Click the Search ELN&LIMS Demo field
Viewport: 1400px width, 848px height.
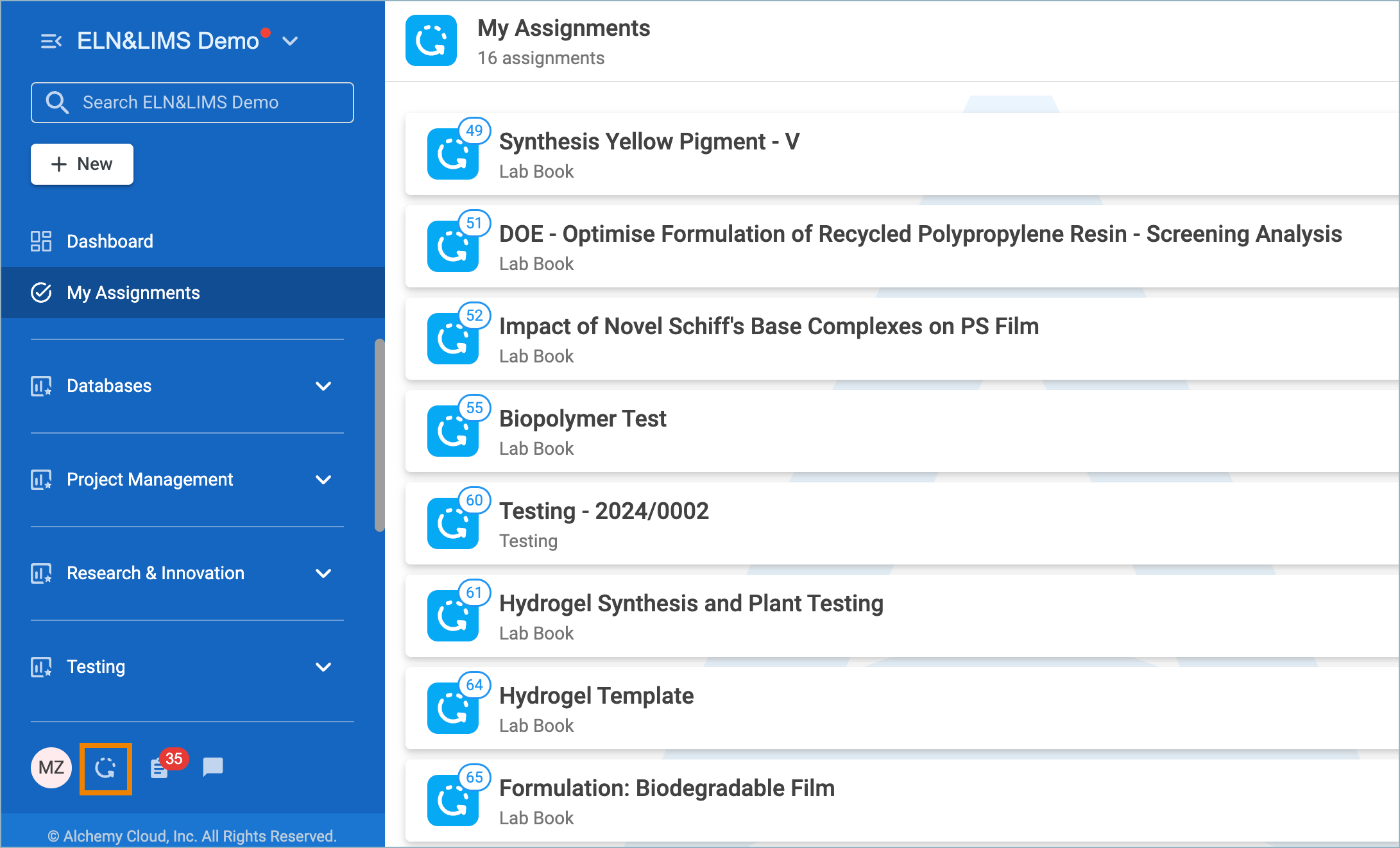click(x=192, y=103)
